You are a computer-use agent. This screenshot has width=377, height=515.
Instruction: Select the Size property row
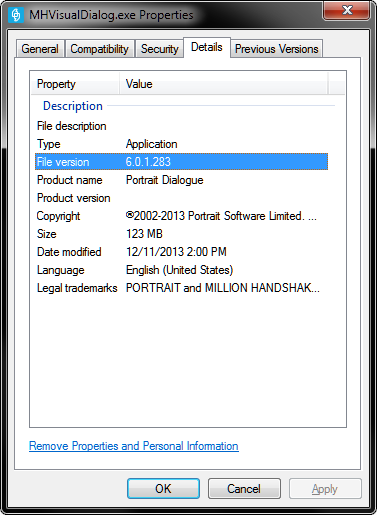[181, 234]
